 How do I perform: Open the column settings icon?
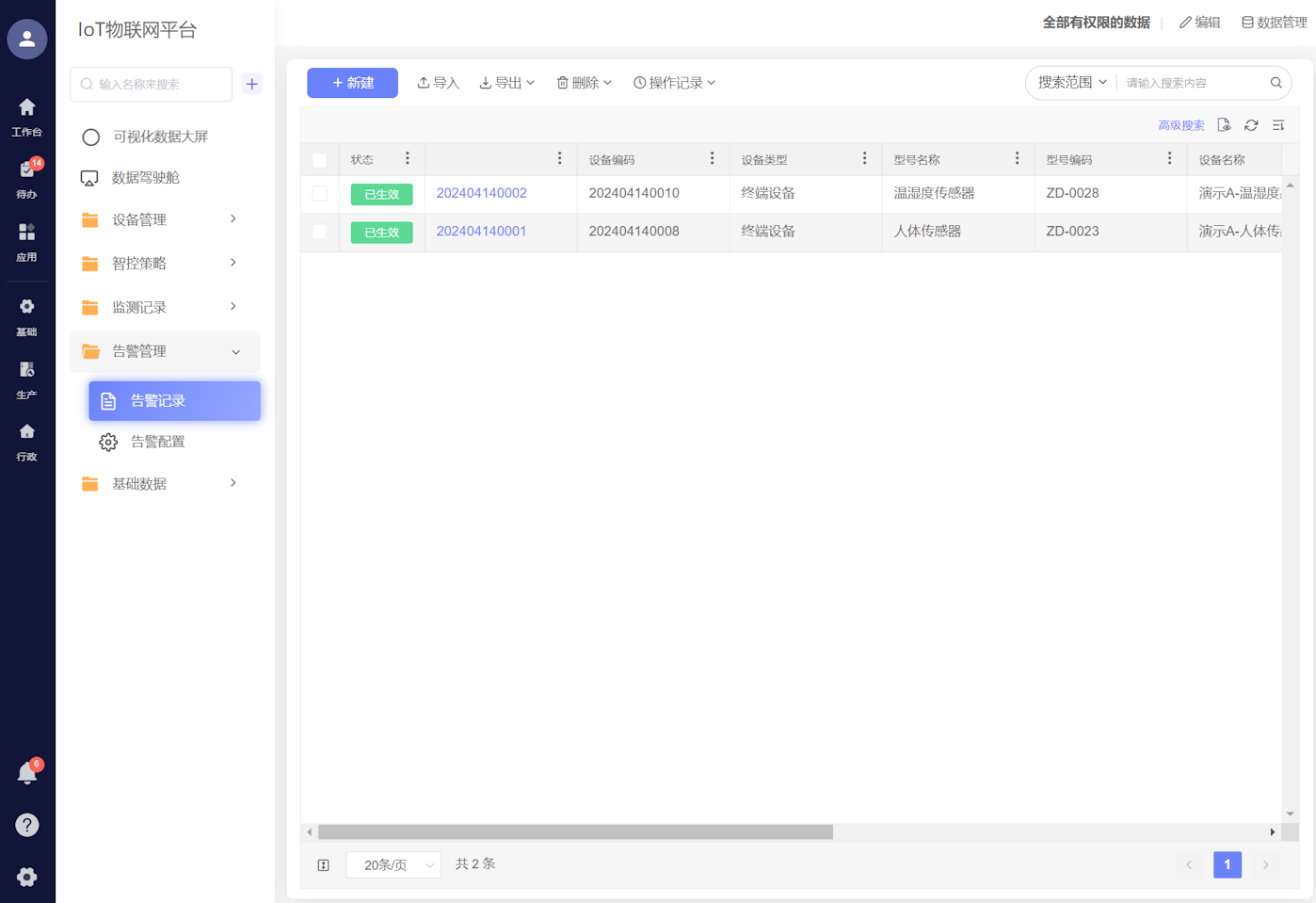(1278, 125)
